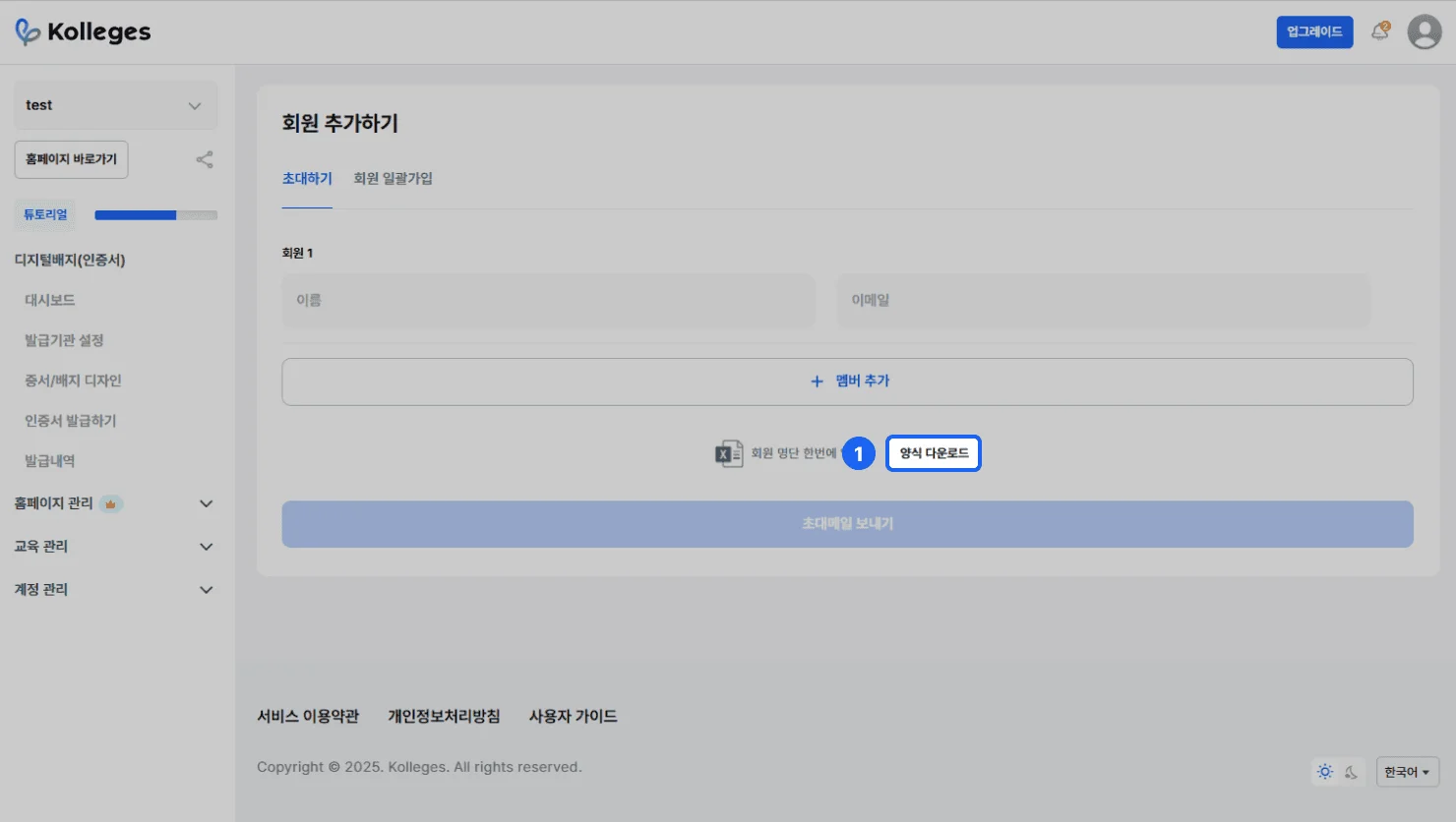Click the 회원 추가하기 heading
Screen dimensions: 1456x822
pos(340,123)
